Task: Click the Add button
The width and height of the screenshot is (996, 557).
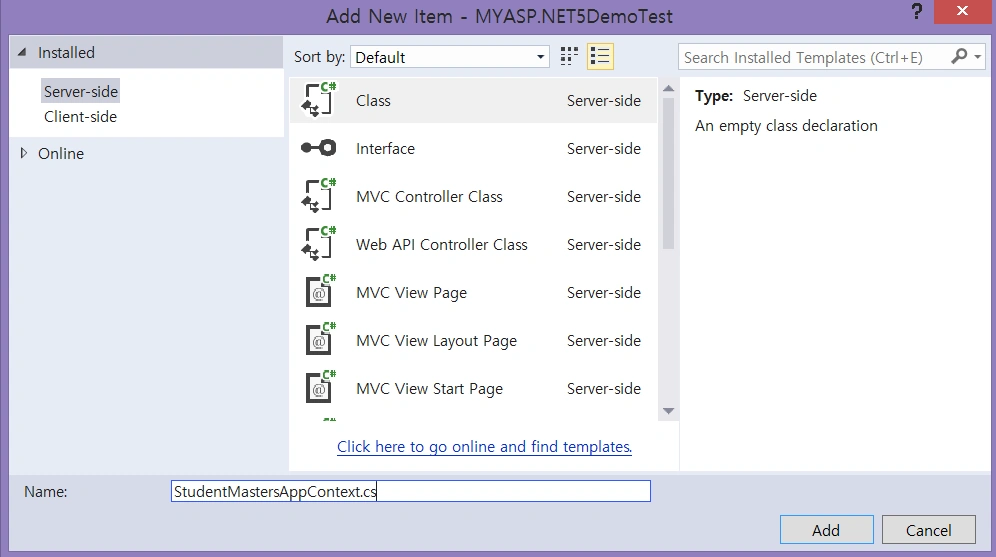Action: coord(826,530)
